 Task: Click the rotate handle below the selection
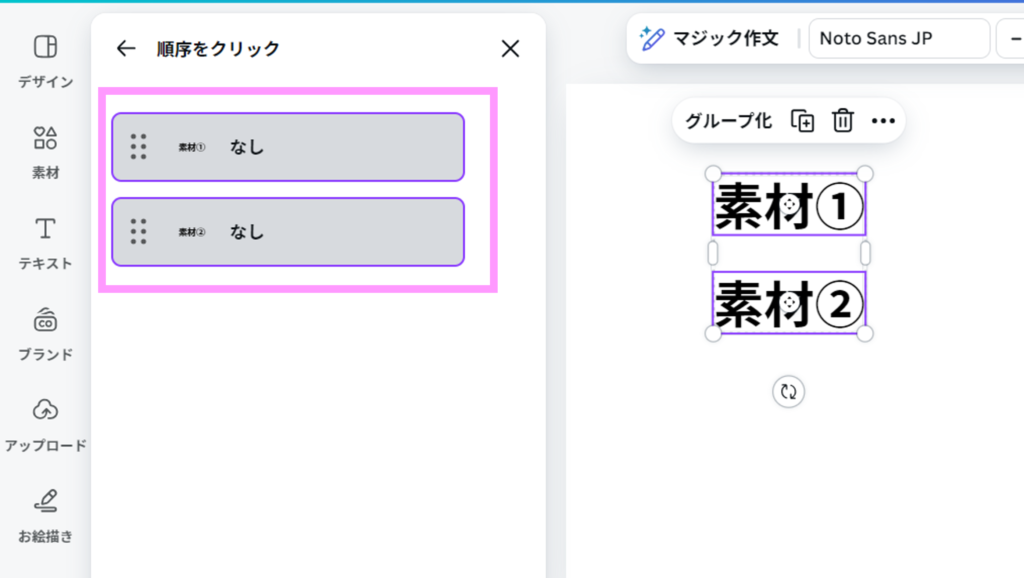[788, 391]
